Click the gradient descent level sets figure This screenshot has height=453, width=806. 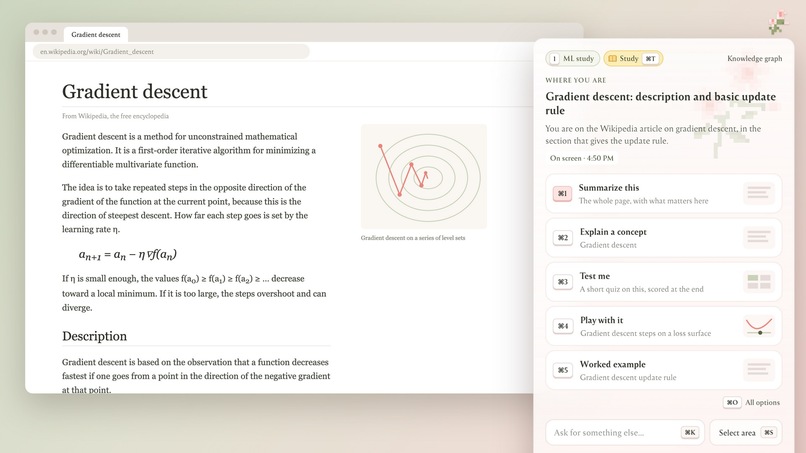[x=424, y=176]
